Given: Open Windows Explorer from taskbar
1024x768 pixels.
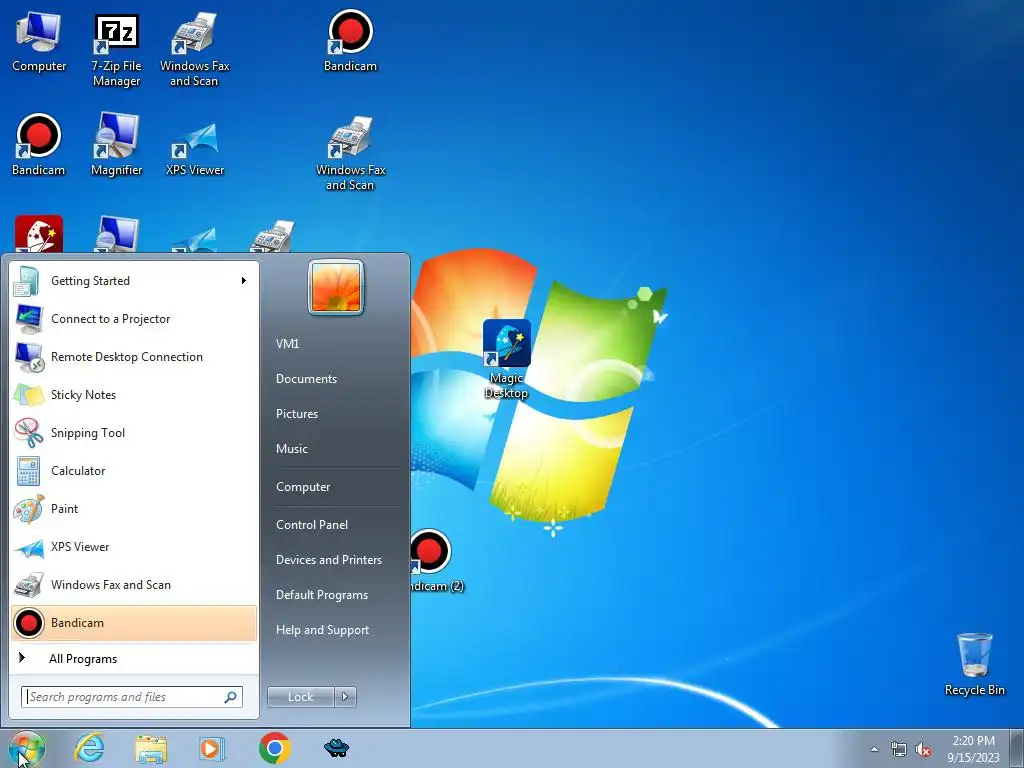Looking at the screenshot, I should click(151, 749).
